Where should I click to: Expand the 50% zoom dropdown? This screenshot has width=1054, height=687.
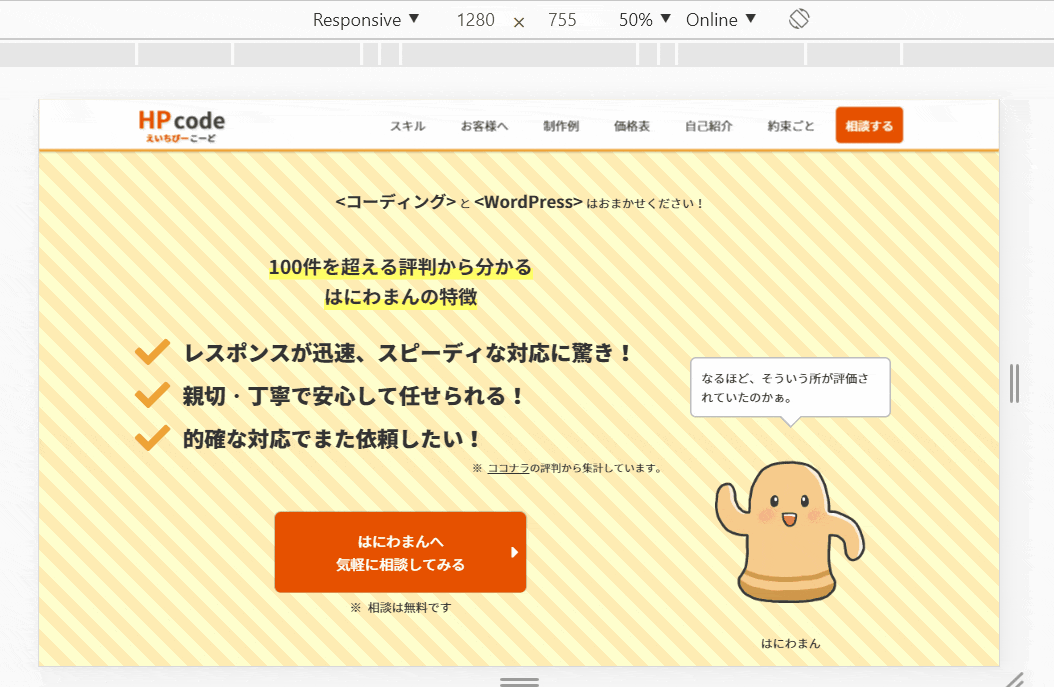644,20
